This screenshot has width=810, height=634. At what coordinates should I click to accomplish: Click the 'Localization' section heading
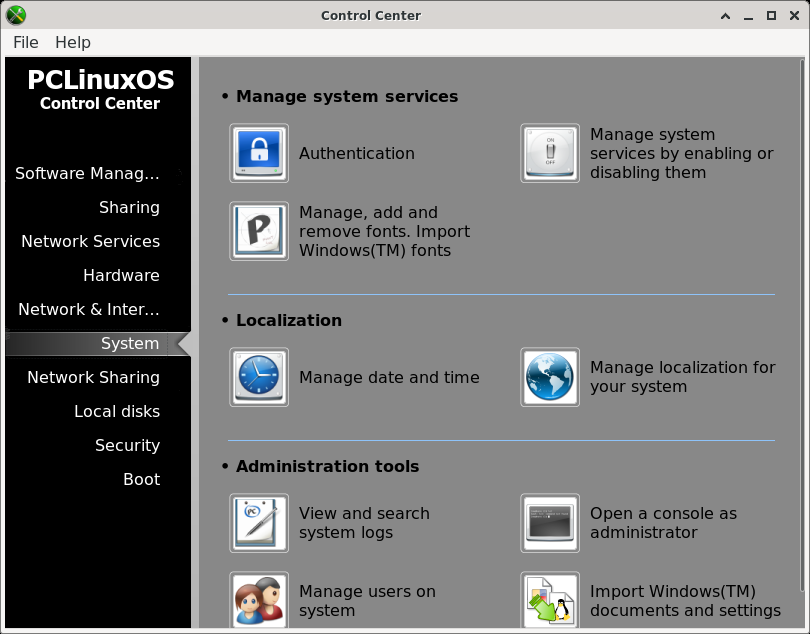(x=289, y=320)
